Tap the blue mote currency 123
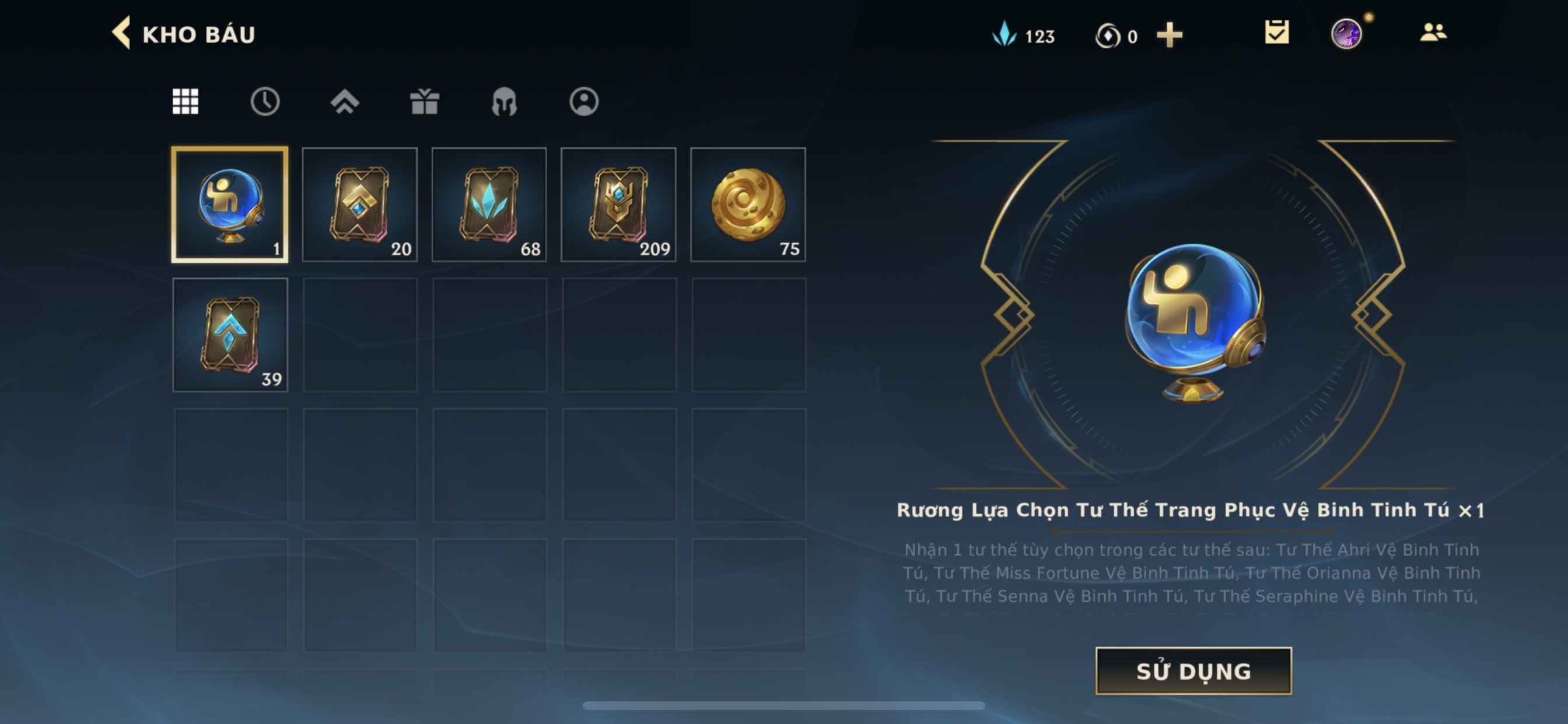Image resolution: width=1568 pixels, height=724 pixels. click(1023, 34)
